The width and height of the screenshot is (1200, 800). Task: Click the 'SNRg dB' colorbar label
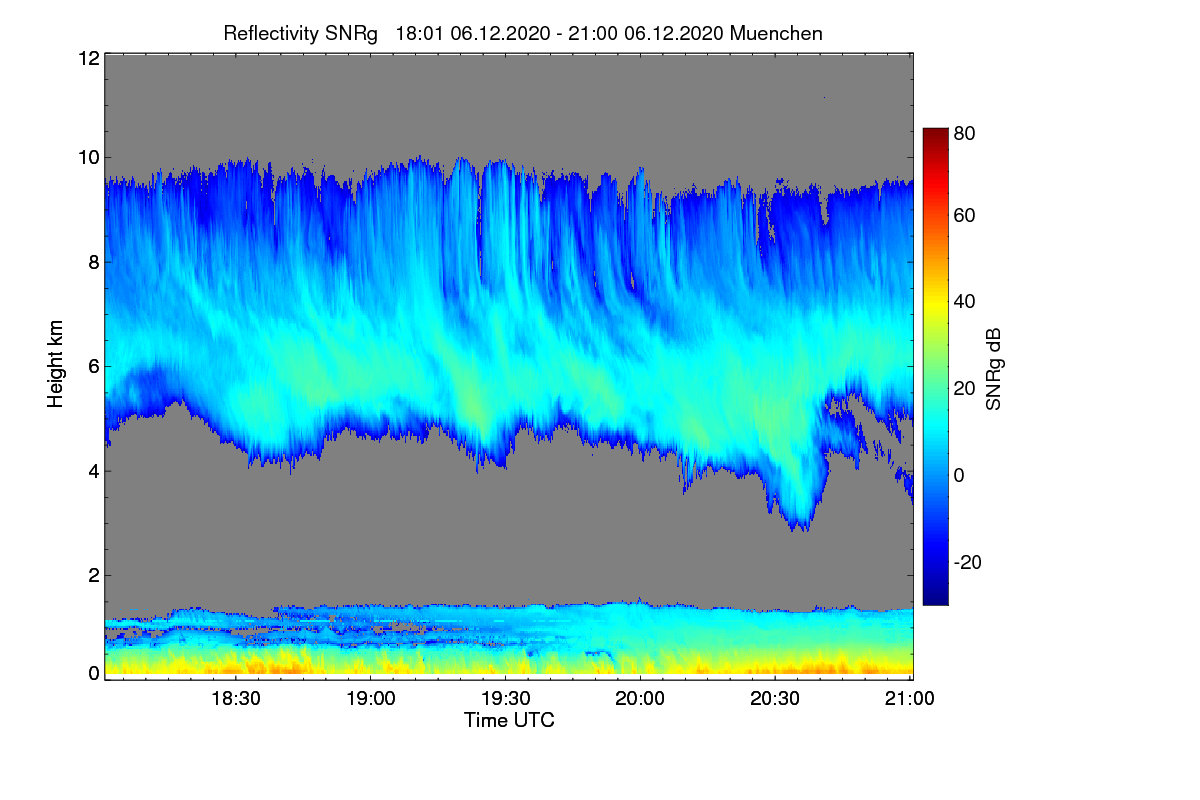(993, 370)
